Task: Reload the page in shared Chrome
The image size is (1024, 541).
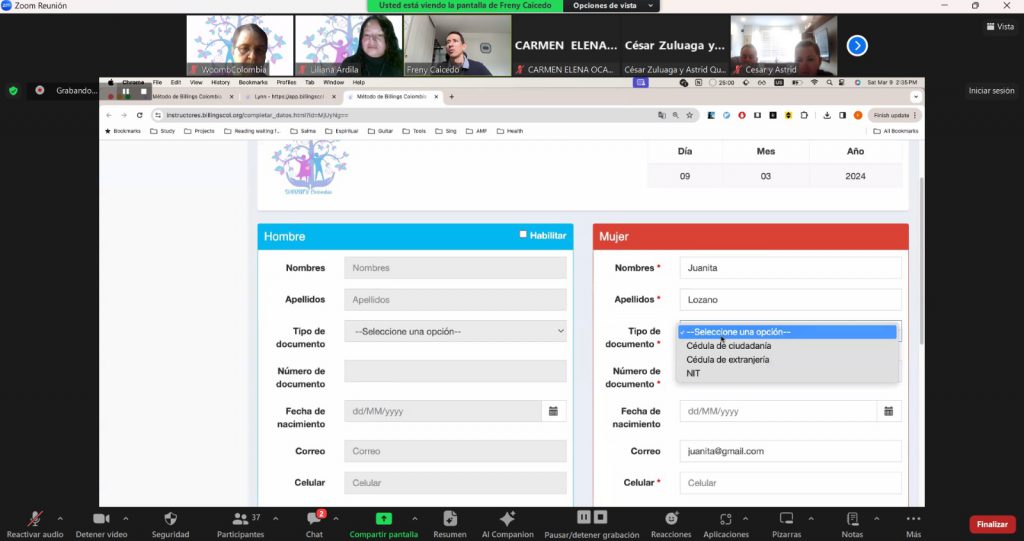Action: point(139,115)
